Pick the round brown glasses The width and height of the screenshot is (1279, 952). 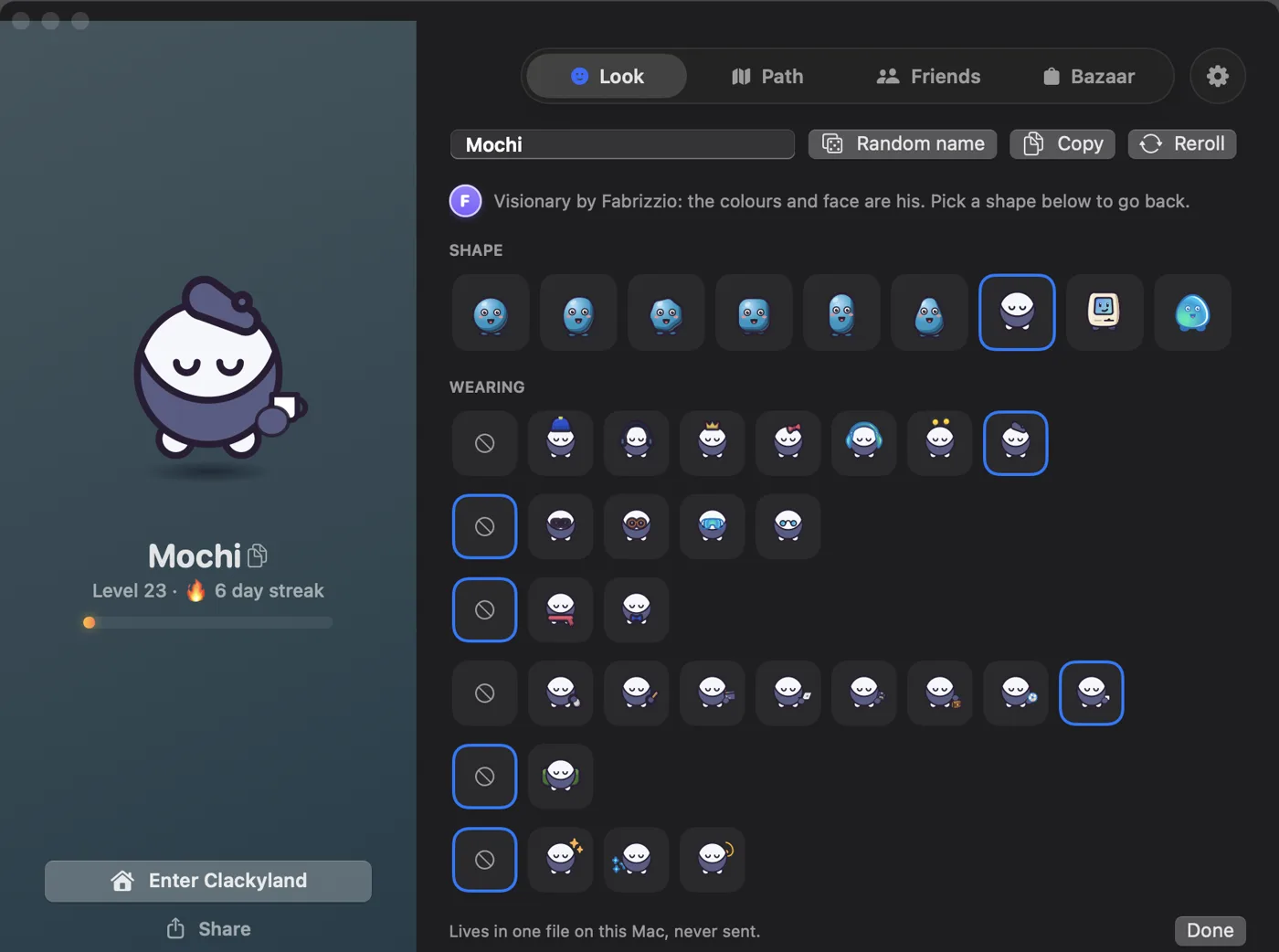(636, 526)
